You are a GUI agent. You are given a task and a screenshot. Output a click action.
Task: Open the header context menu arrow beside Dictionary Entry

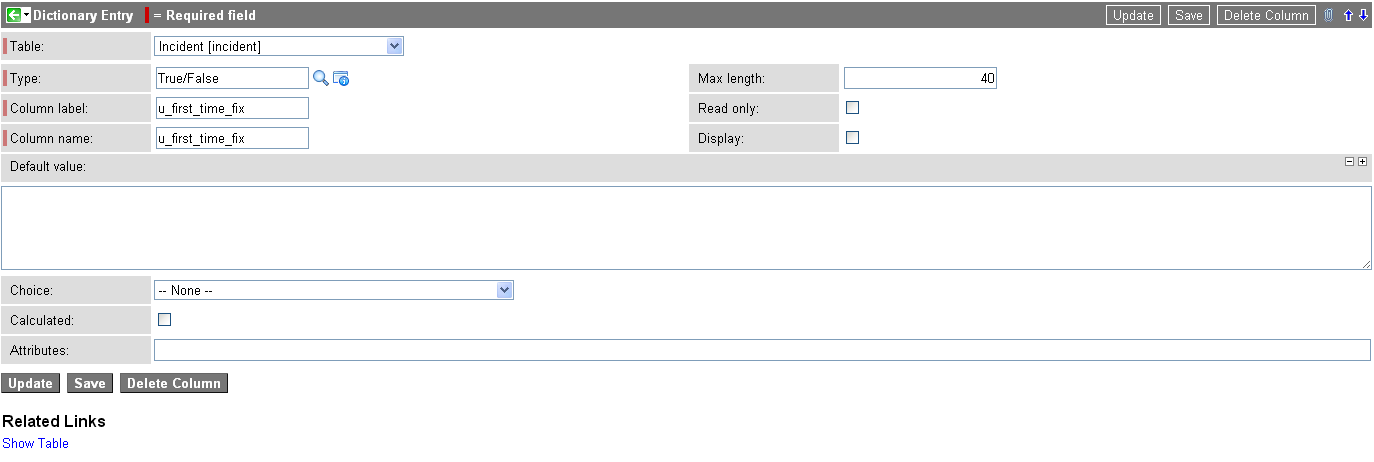click(x=27, y=15)
